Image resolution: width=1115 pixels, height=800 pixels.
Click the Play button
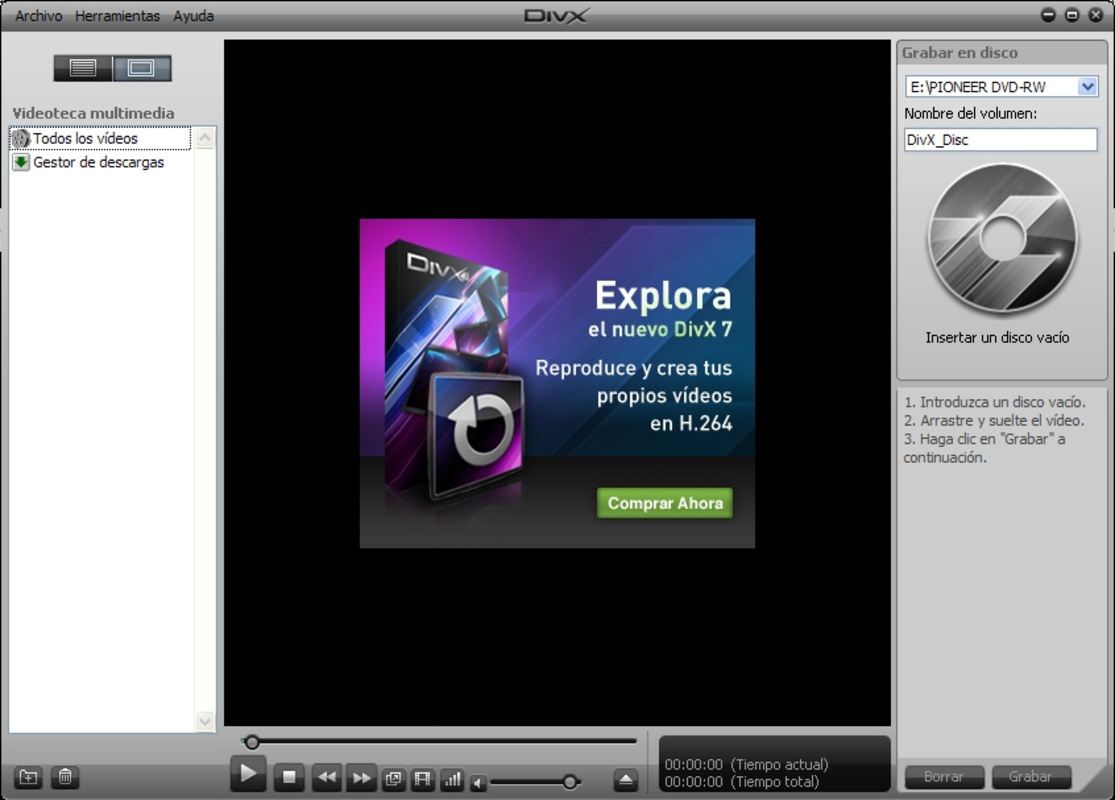click(x=248, y=774)
